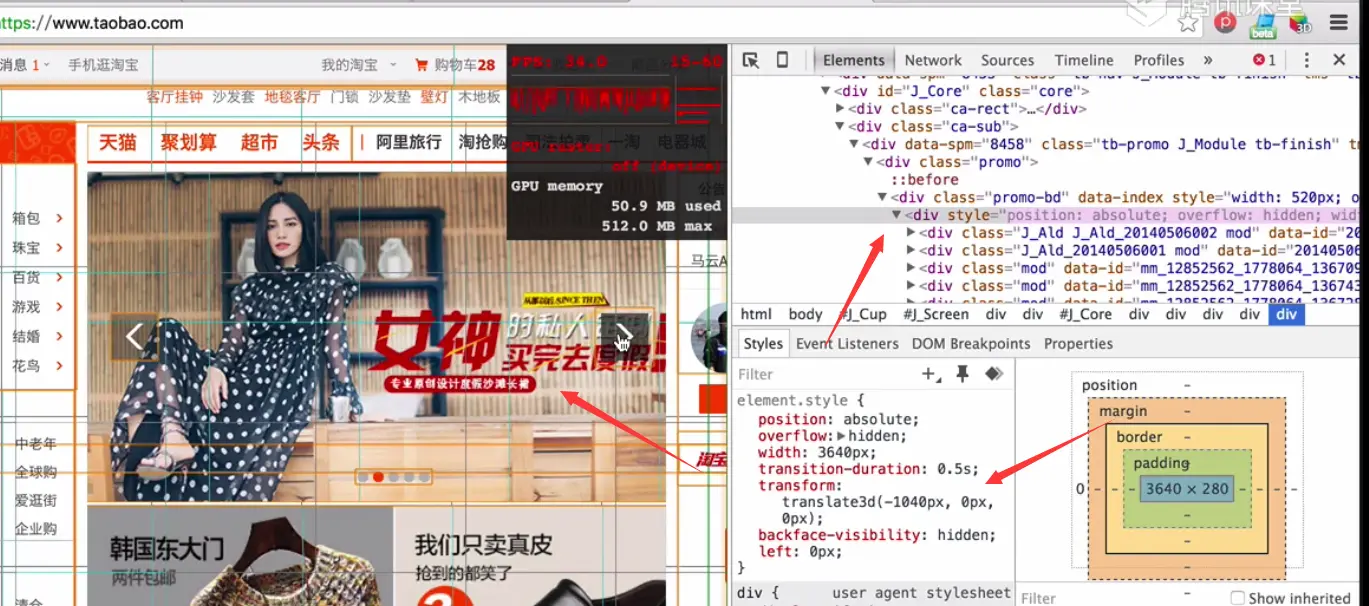Switch to the Network panel tab
Viewport: 1369px width, 606px height.
(932, 60)
